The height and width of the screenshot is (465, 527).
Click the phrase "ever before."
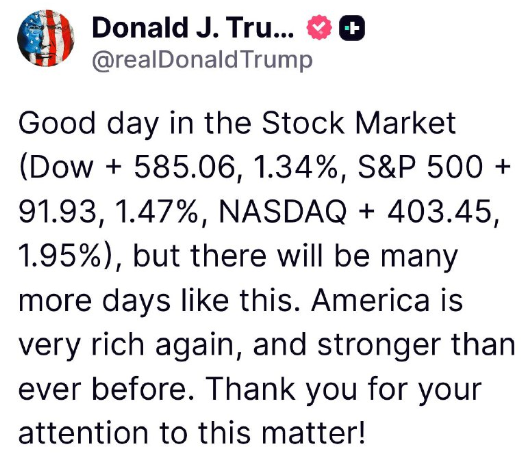(x=106, y=389)
